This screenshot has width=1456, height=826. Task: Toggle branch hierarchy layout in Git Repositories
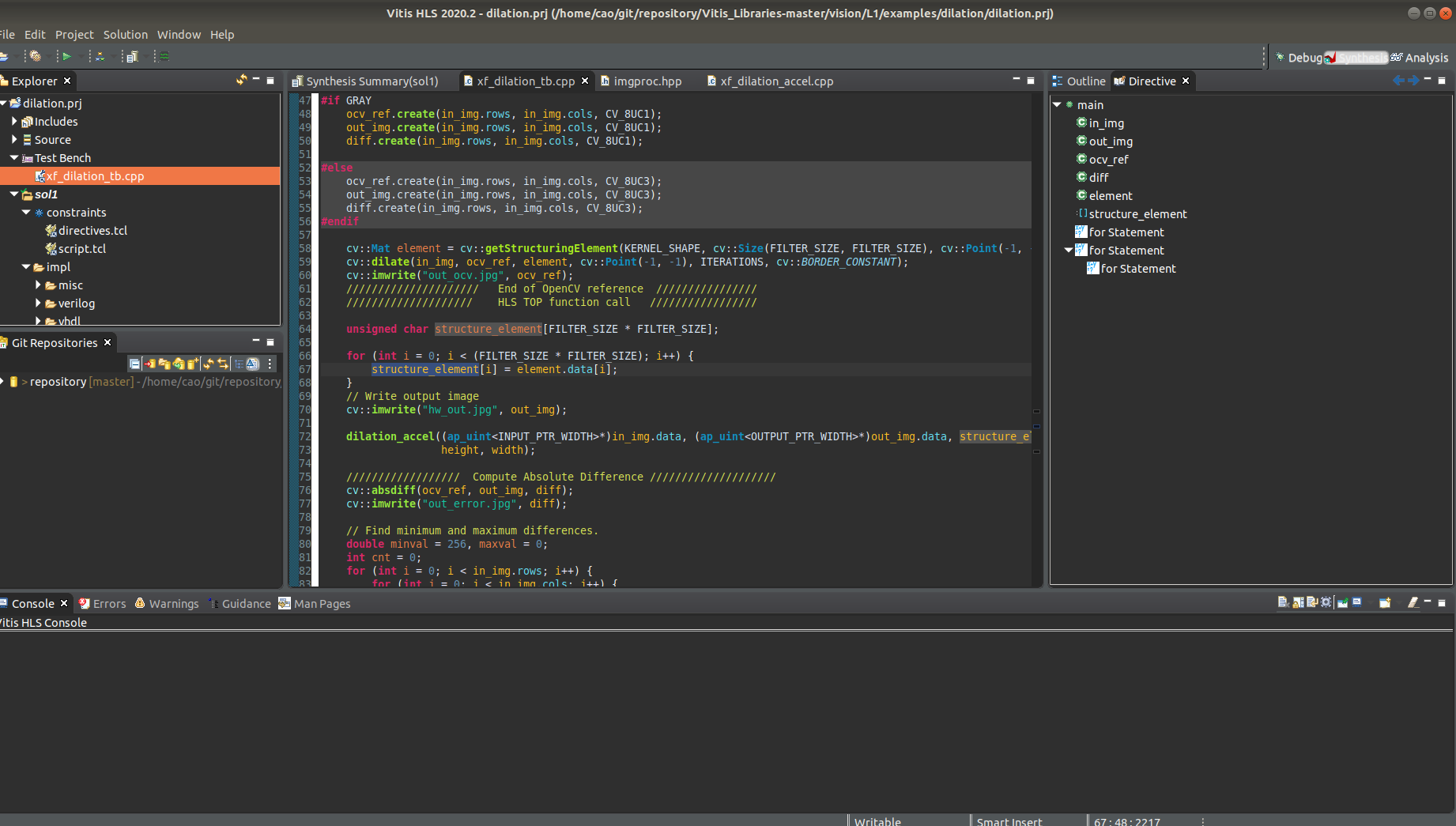coord(239,364)
